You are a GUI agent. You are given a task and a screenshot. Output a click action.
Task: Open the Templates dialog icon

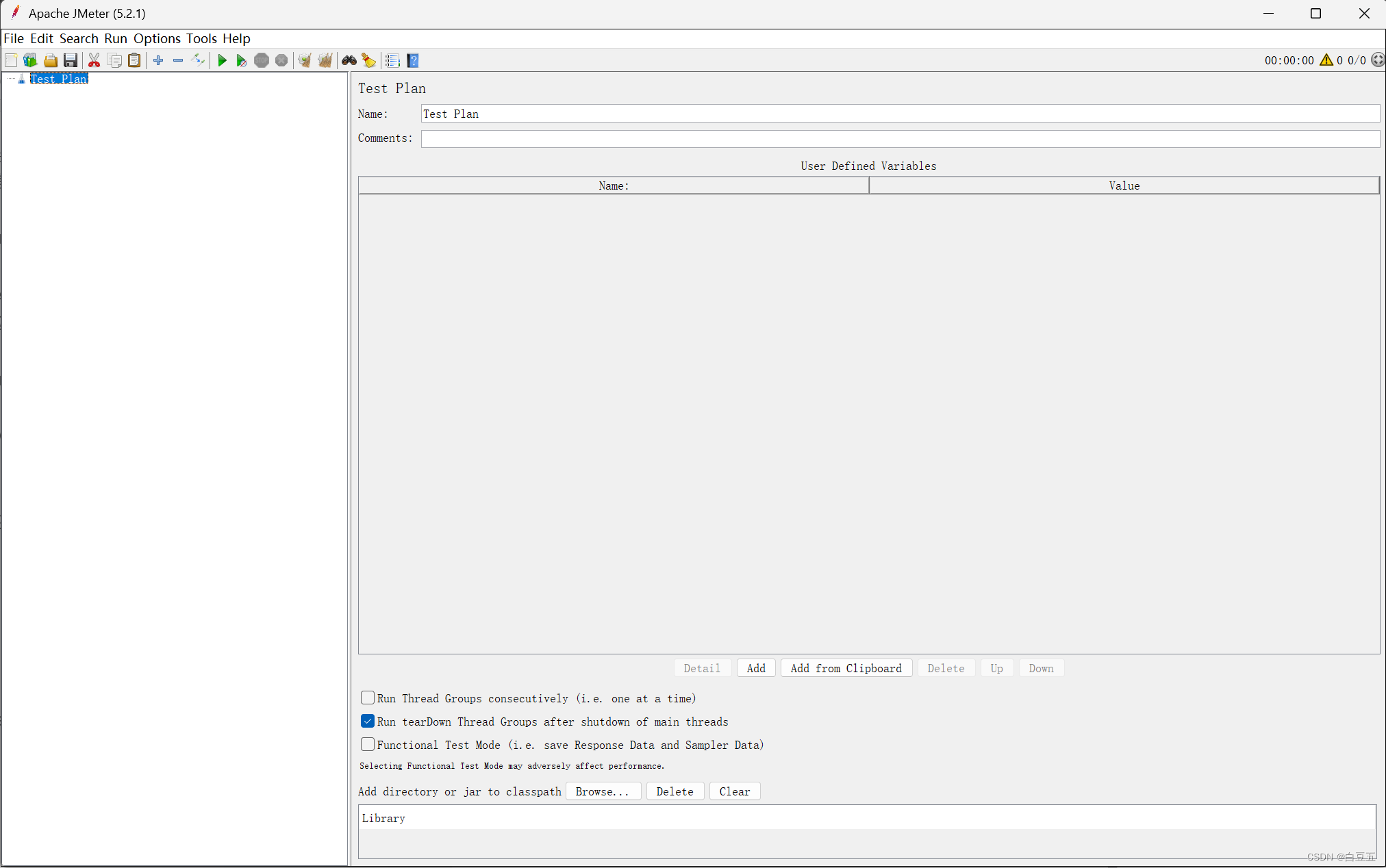tap(30, 60)
